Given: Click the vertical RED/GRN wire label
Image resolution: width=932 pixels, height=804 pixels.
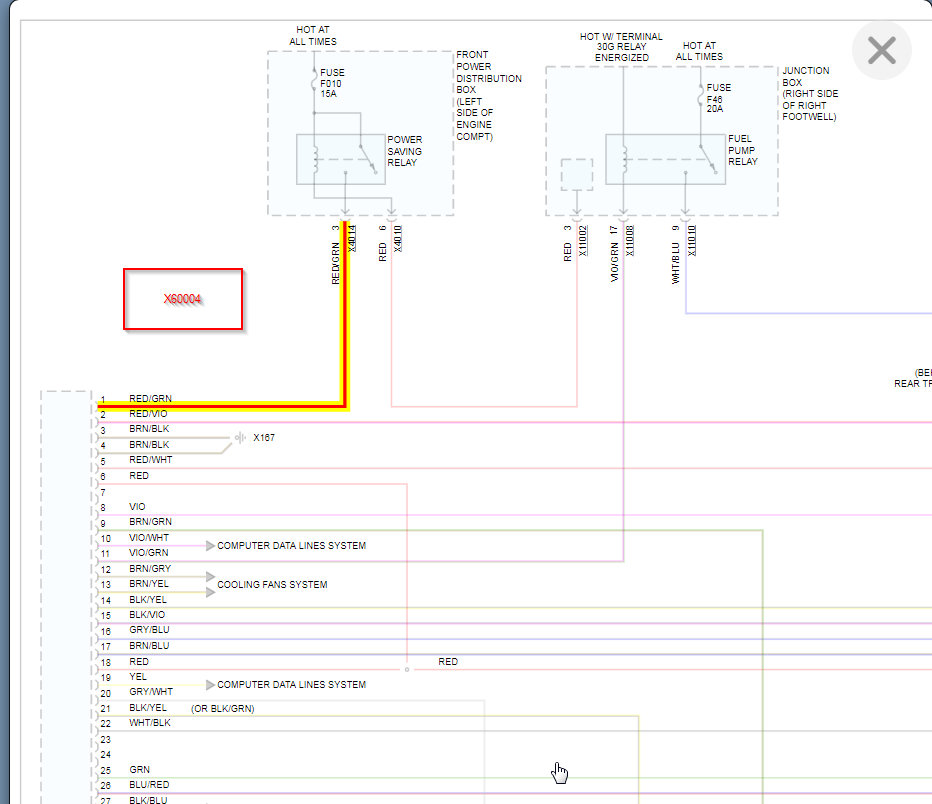Looking at the screenshot, I should [x=336, y=263].
